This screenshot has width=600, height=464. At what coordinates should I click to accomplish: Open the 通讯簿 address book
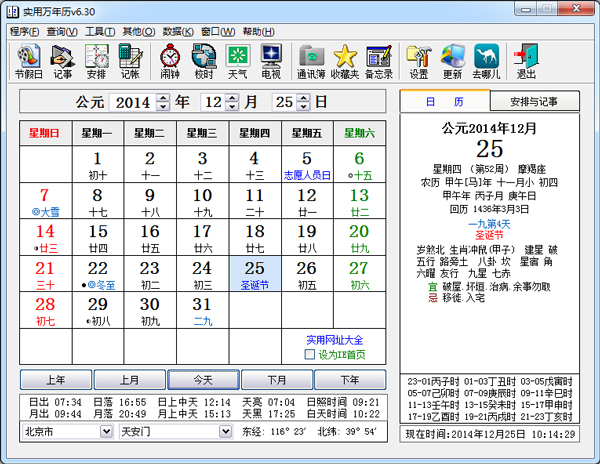311,61
